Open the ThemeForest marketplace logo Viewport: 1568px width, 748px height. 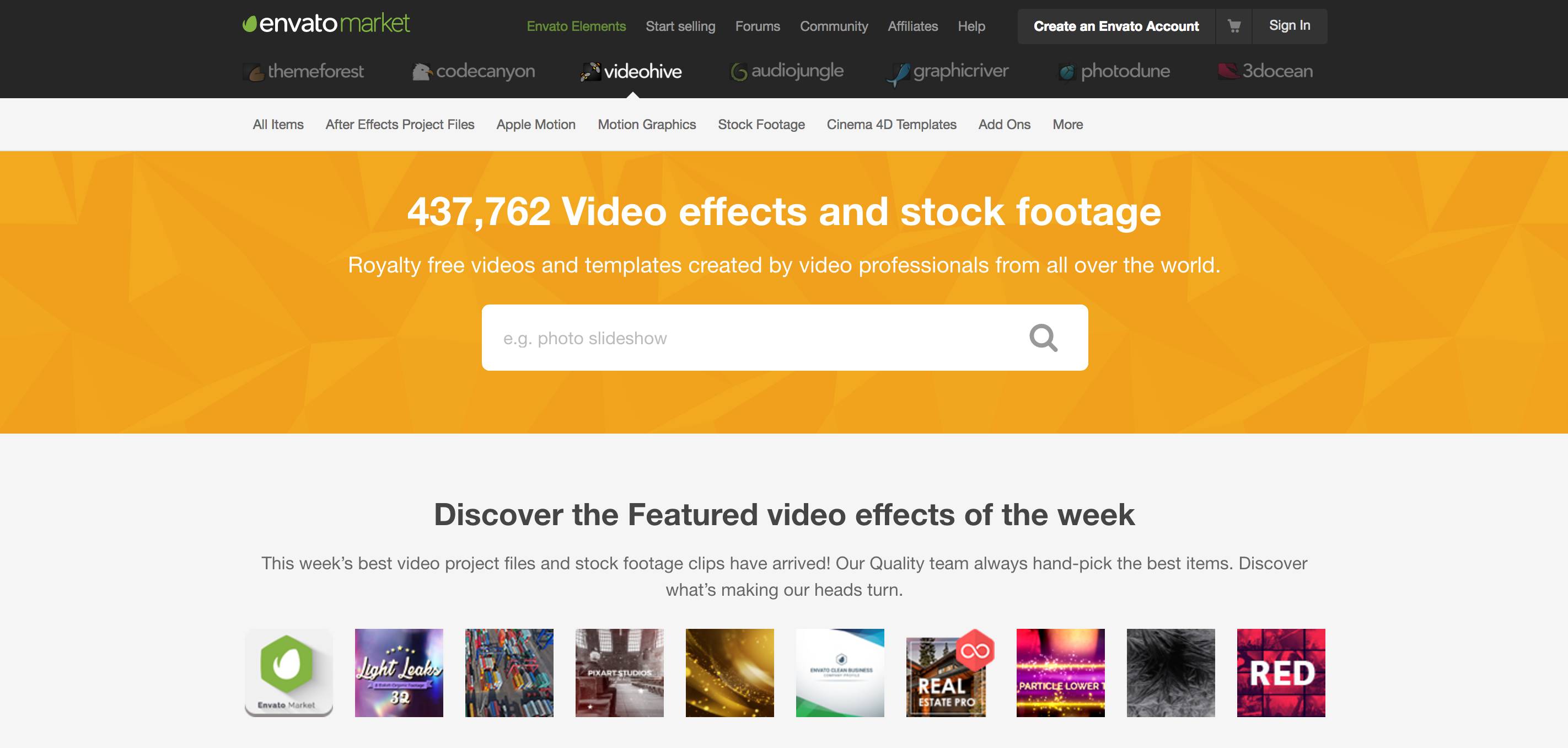tap(303, 71)
